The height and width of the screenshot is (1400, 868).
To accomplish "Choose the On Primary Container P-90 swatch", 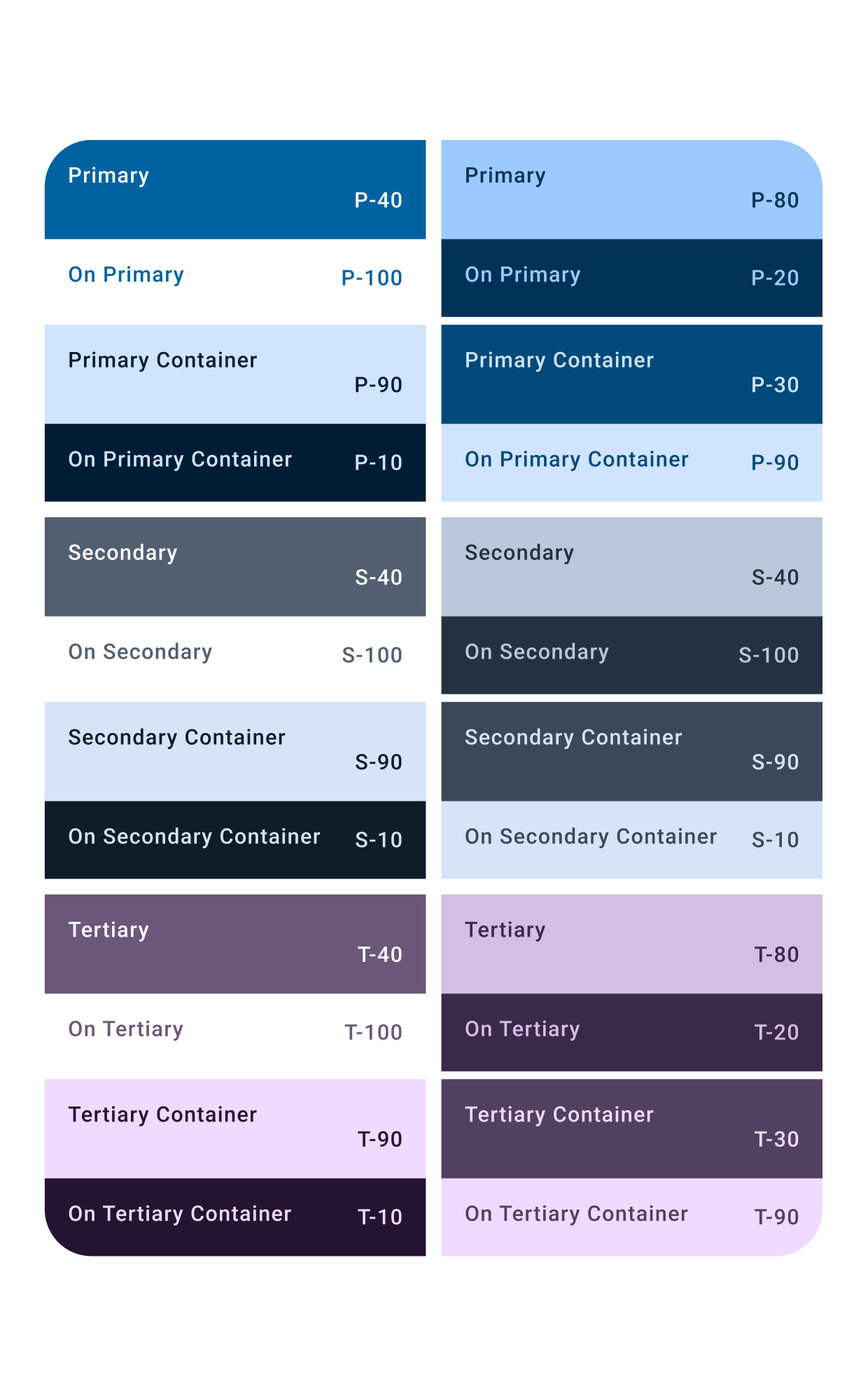I will 631,463.
